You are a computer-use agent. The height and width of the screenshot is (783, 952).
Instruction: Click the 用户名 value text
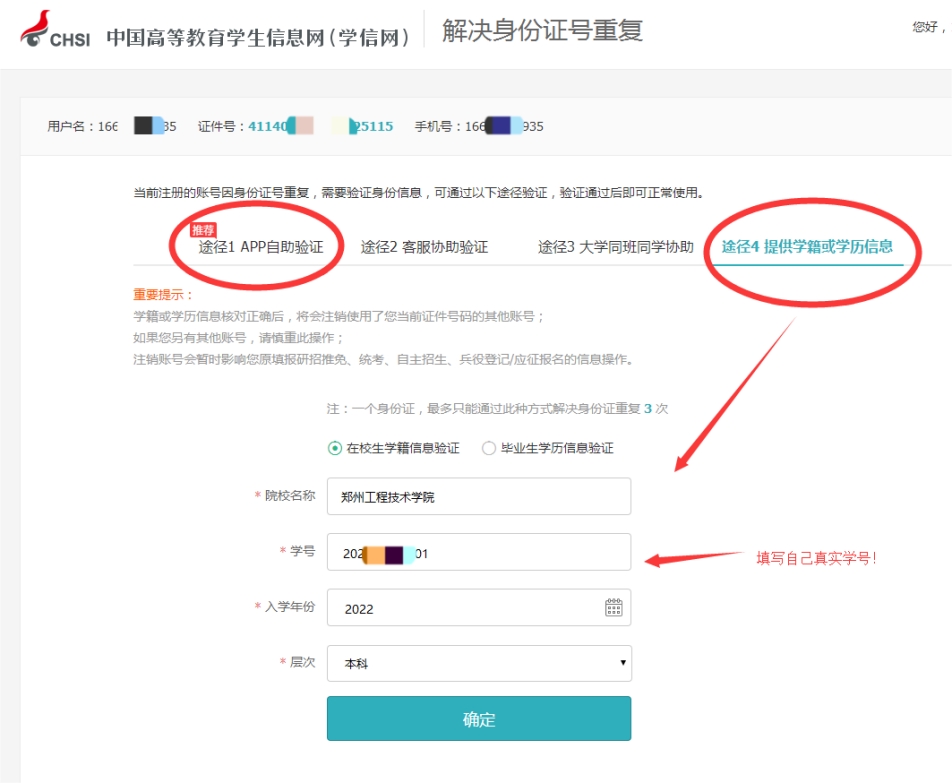[137, 126]
